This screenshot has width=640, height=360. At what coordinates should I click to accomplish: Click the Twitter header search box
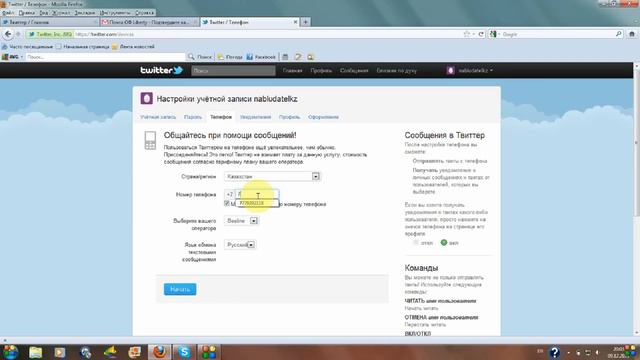pyautogui.click(x=233, y=71)
